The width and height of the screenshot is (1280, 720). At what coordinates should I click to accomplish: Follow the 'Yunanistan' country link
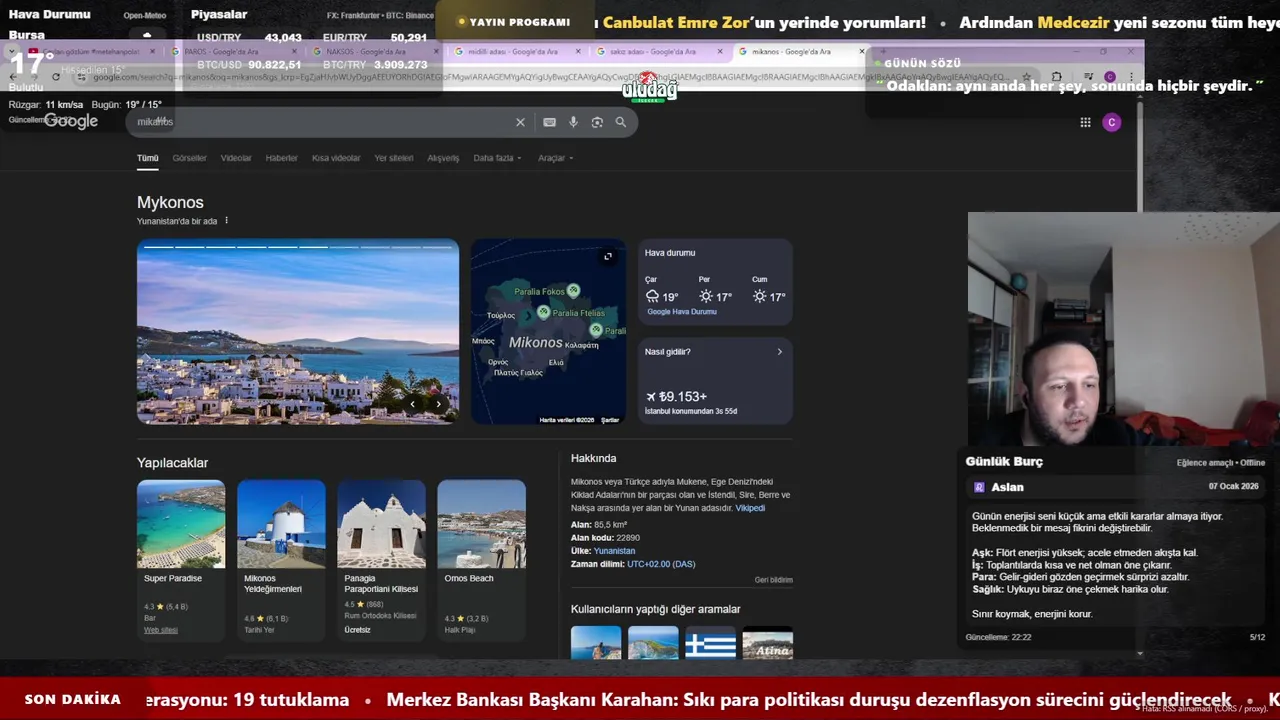[614, 551]
